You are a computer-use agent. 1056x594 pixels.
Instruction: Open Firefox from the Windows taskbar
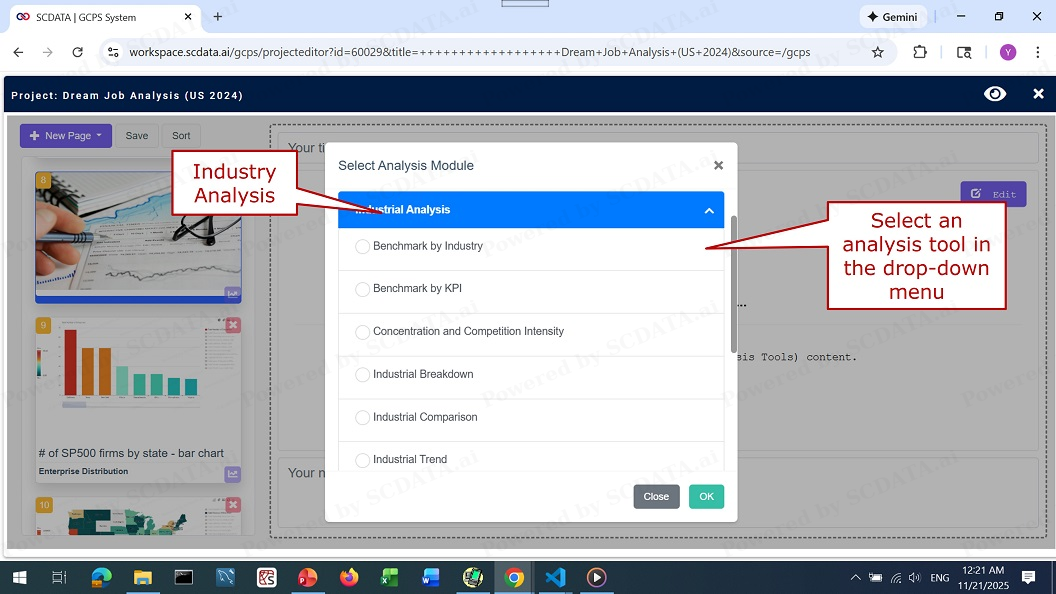(x=348, y=577)
